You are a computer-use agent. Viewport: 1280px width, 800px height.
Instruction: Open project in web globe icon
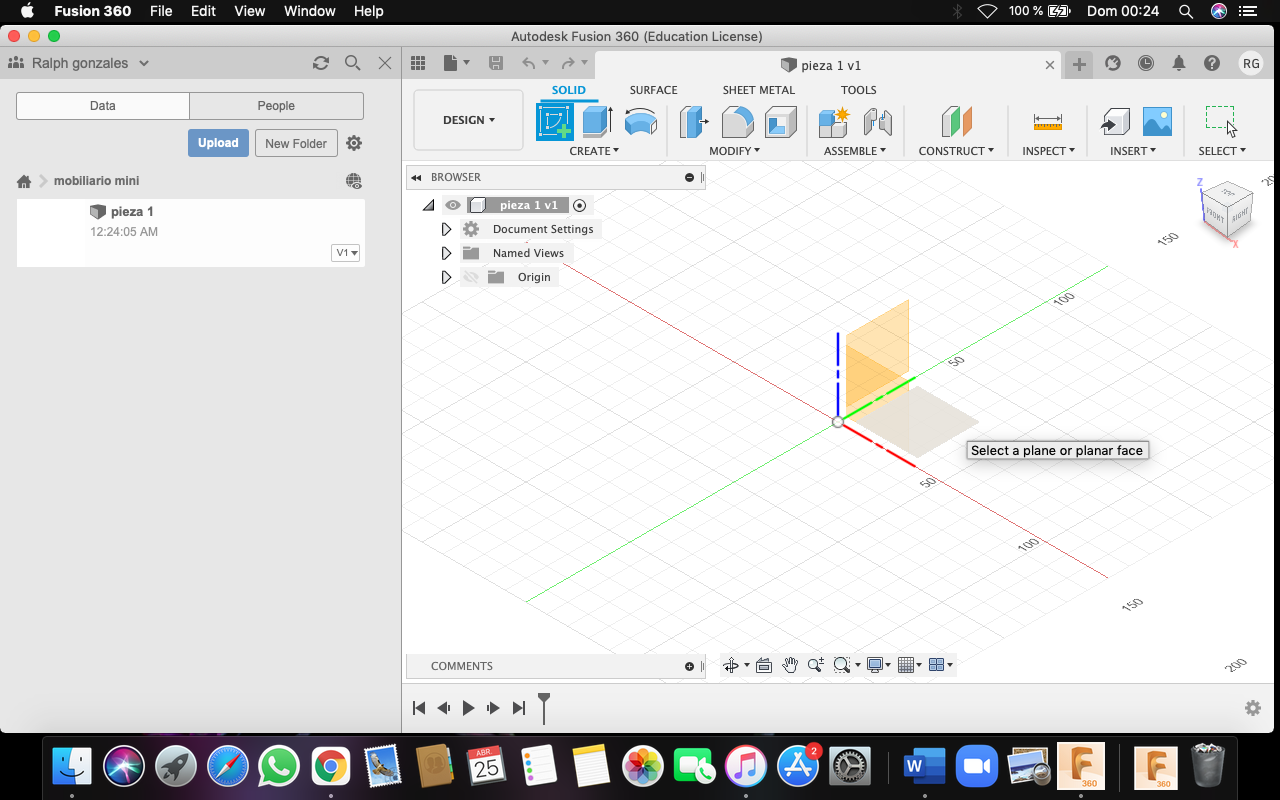point(354,181)
